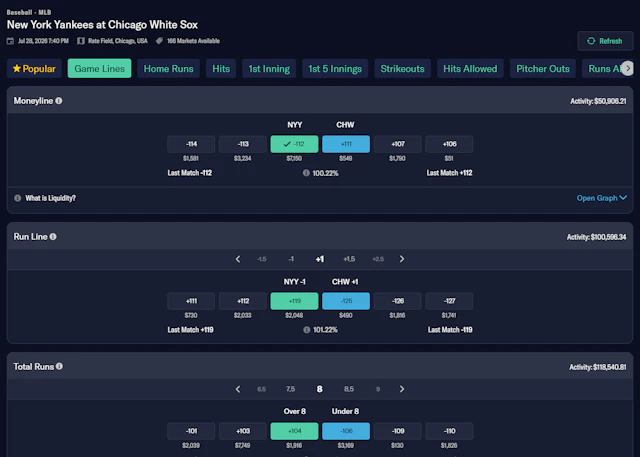Select the Moneyline +106 odds button

click(x=449, y=144)
